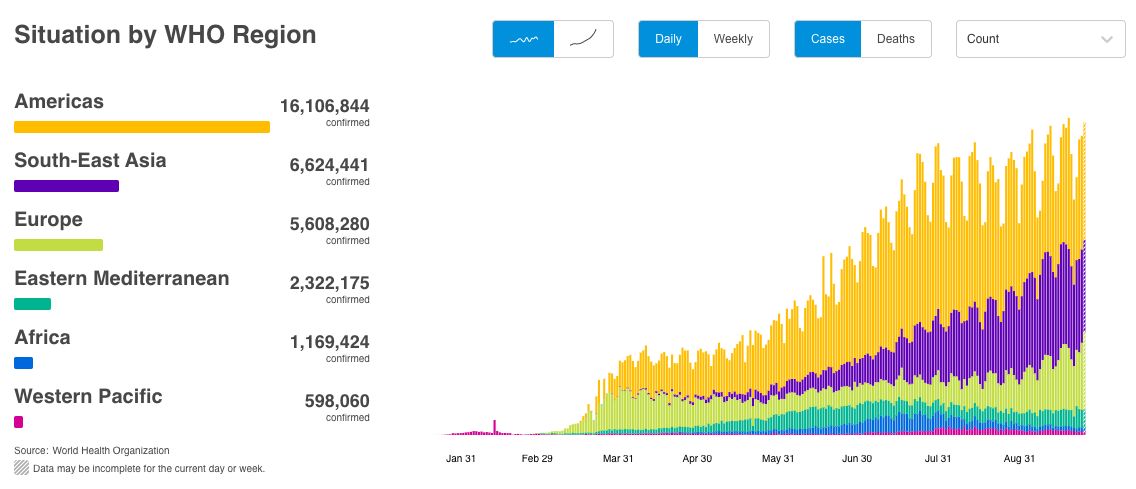Select the Daily view toggle
1136x489 pixels.
pos(668,39)
